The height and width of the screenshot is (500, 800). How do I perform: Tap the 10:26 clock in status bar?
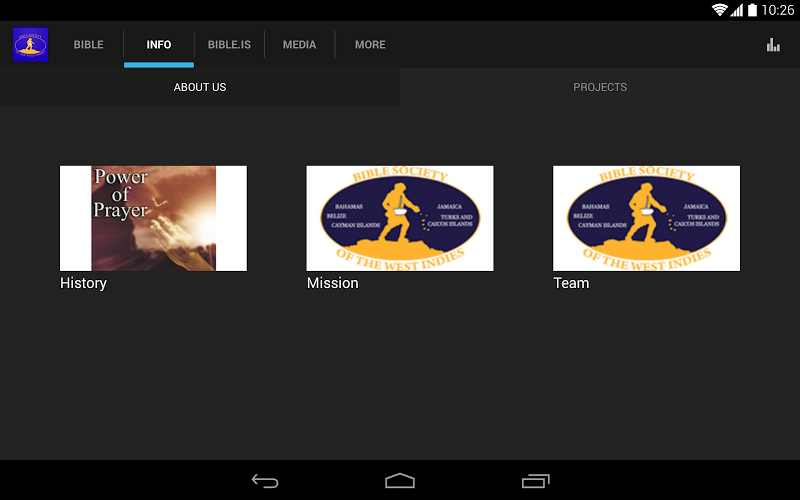[x=778, y=10]
